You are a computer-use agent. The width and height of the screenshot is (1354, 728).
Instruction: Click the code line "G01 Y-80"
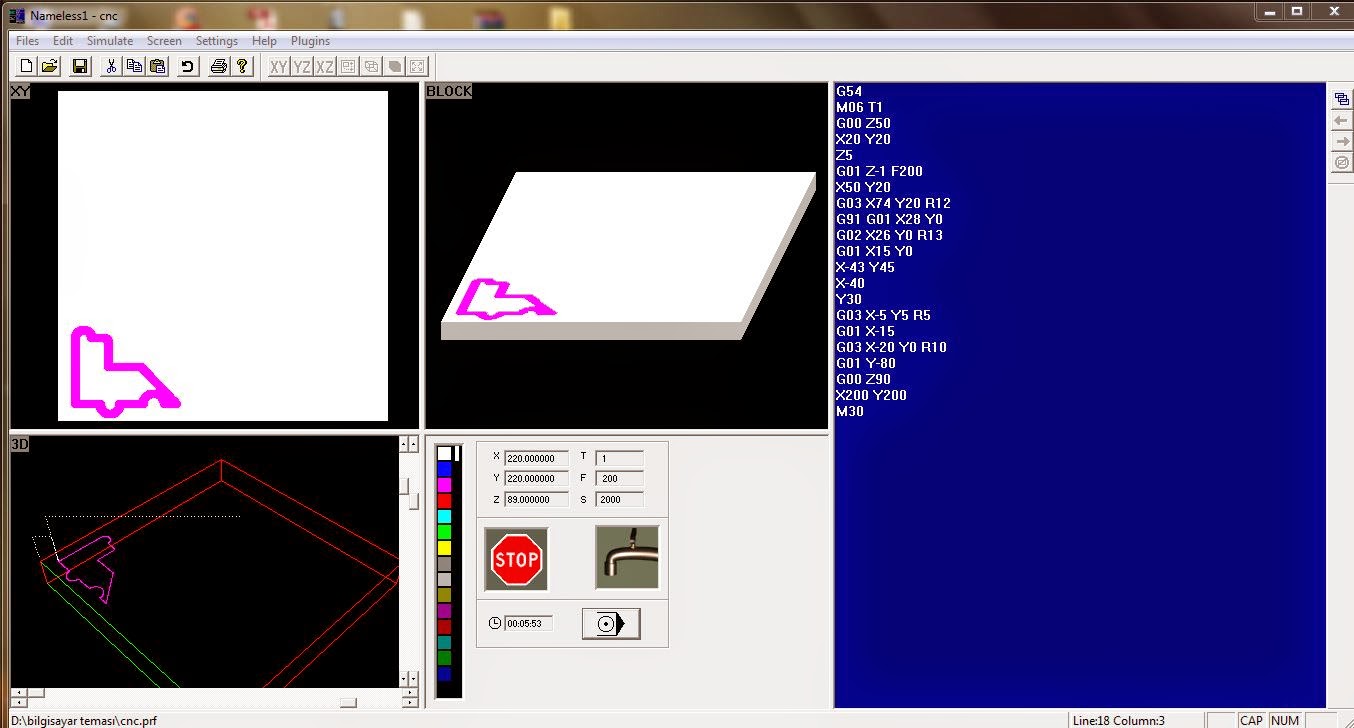pyautogui.click(x=865, y=363)
